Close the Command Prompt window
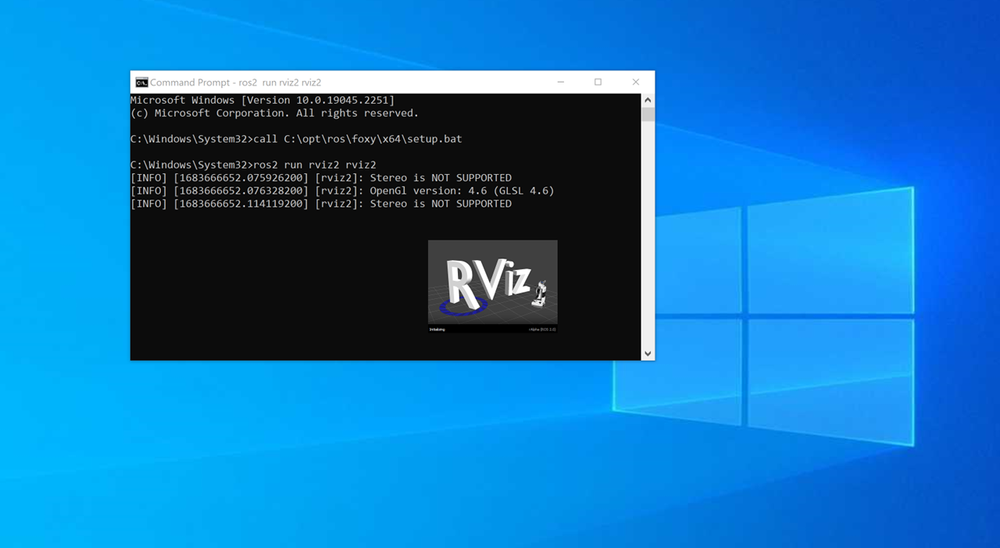 (635, 82)
